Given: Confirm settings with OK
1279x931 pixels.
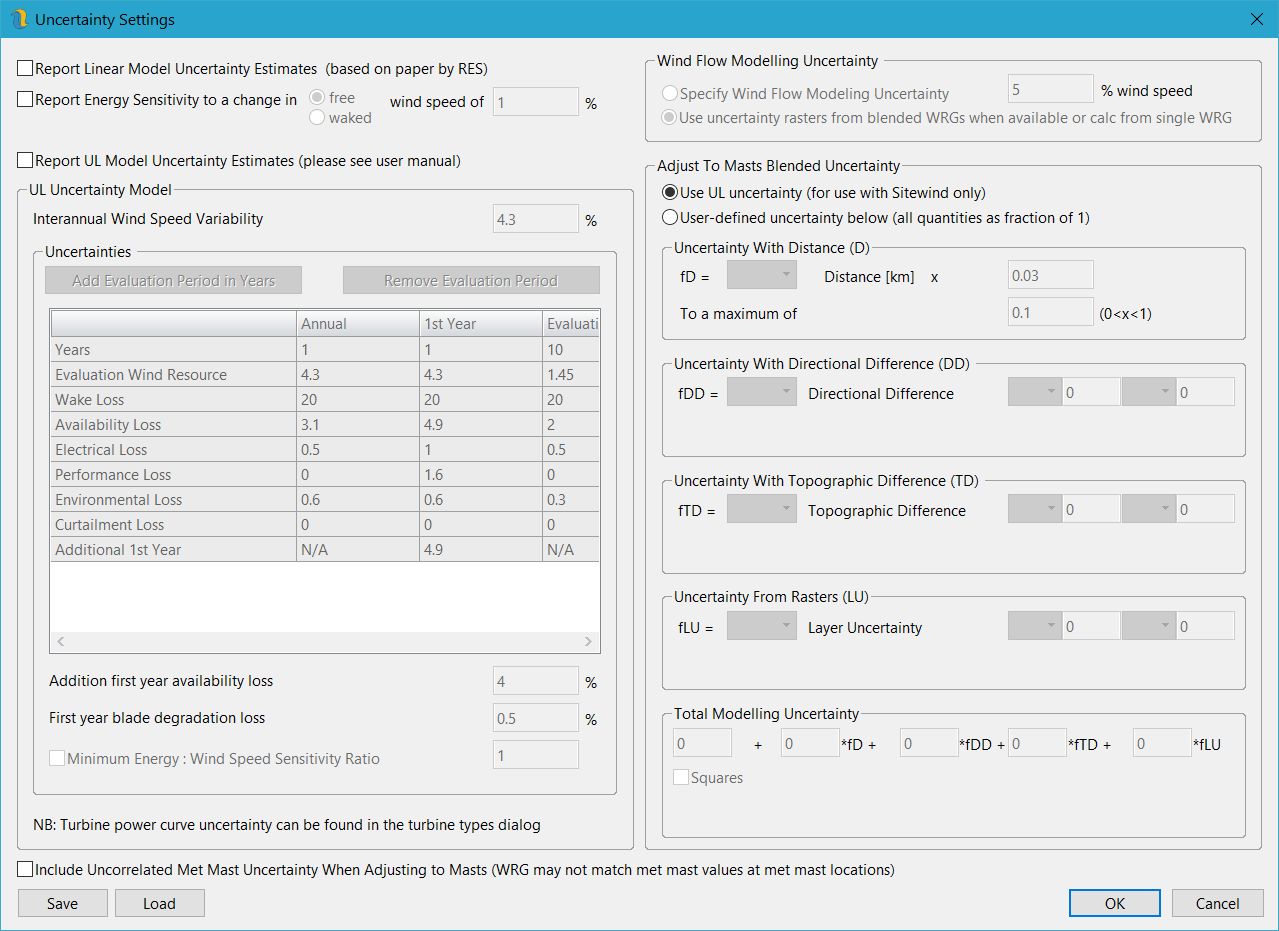Looking at the screenshot, I should click(x=1115, y=904).
